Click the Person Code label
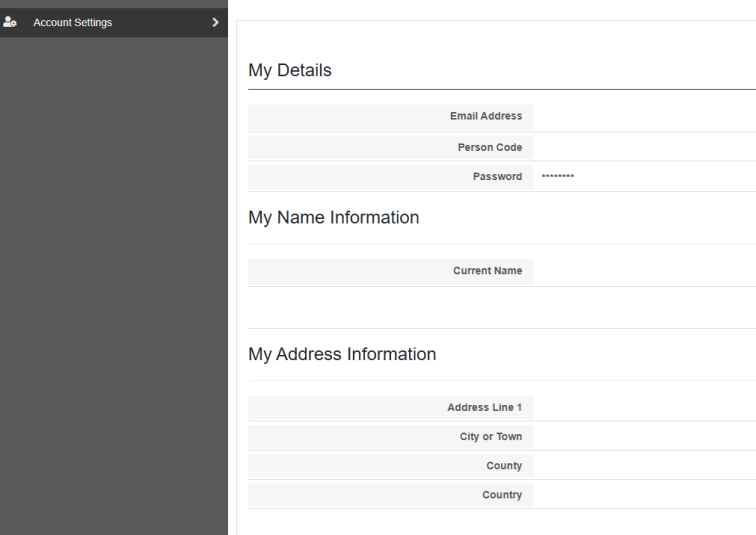 [490, 147]
